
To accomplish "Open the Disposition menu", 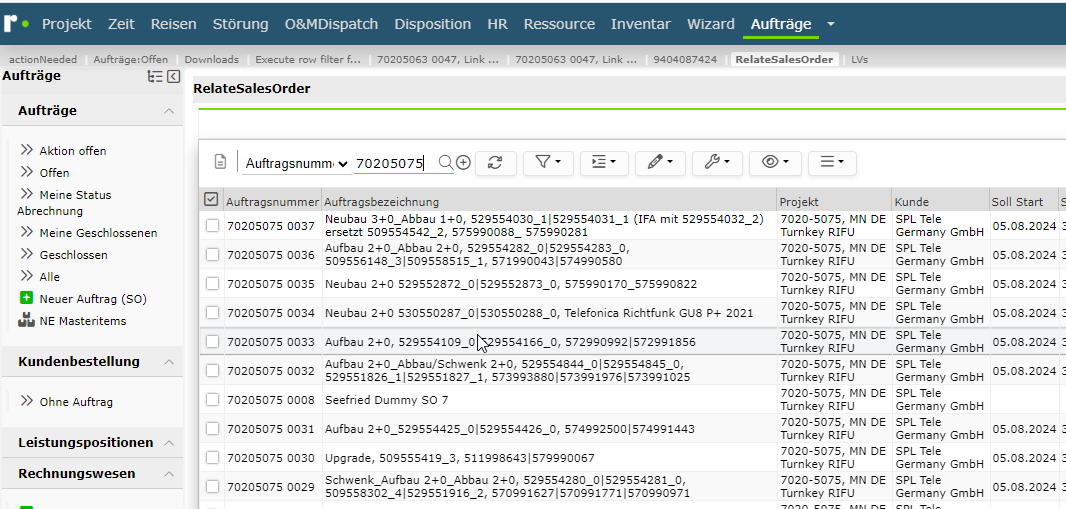I will [x=432, y=24].
